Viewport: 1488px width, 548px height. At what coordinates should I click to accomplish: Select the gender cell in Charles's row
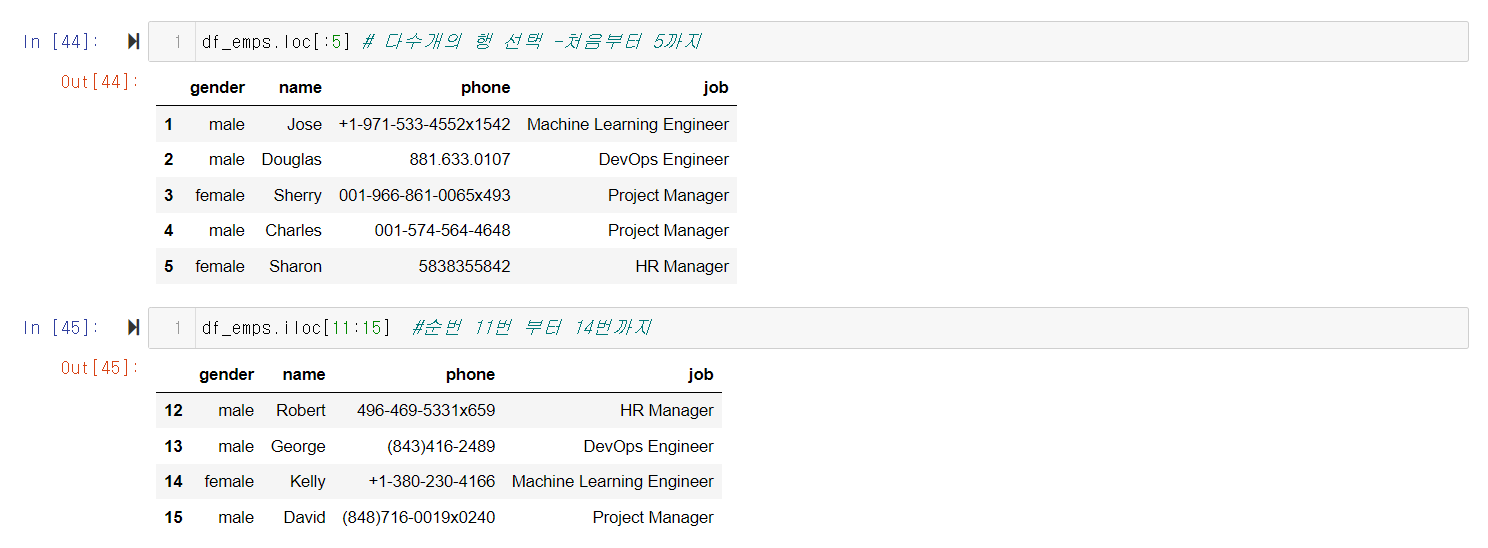[x=227, y=230]
